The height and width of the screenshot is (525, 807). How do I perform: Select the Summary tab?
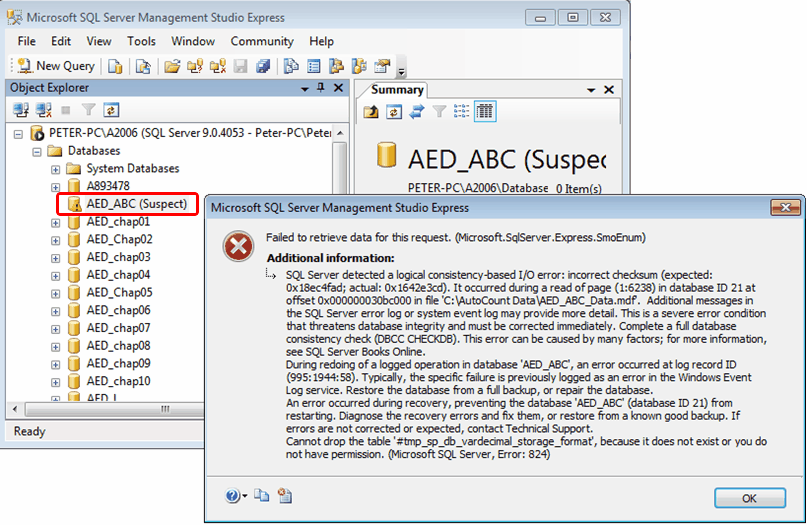(397, 90)
